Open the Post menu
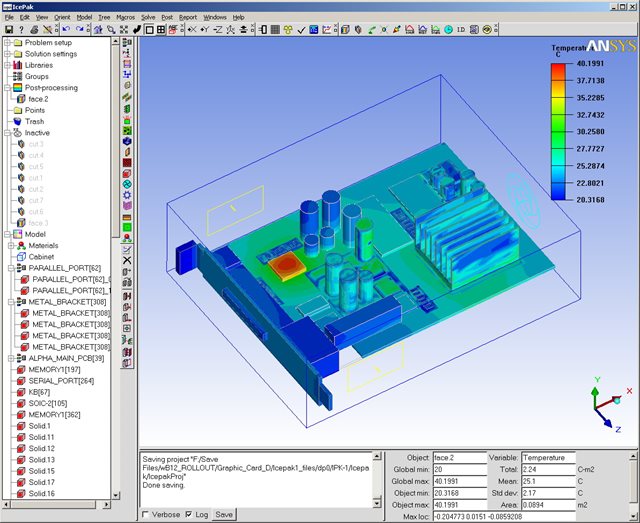This screenshot has width=640, height=523. pyautogui.click(x=167, y=17)
